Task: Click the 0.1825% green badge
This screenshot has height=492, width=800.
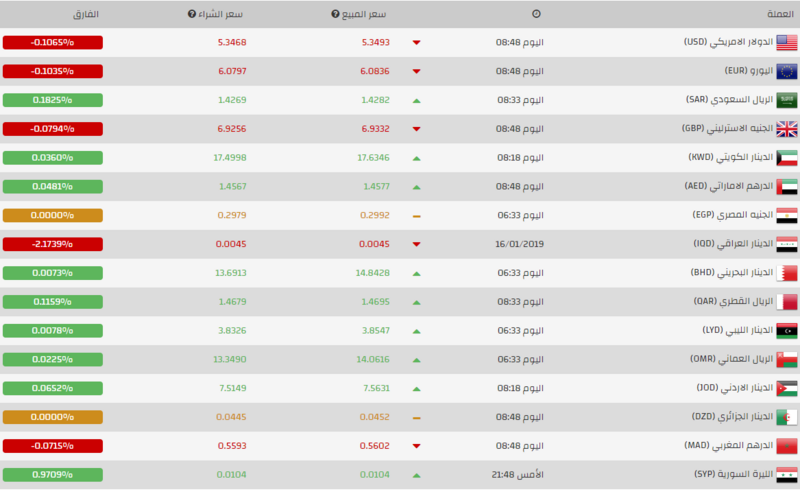Action: point(53,100)
